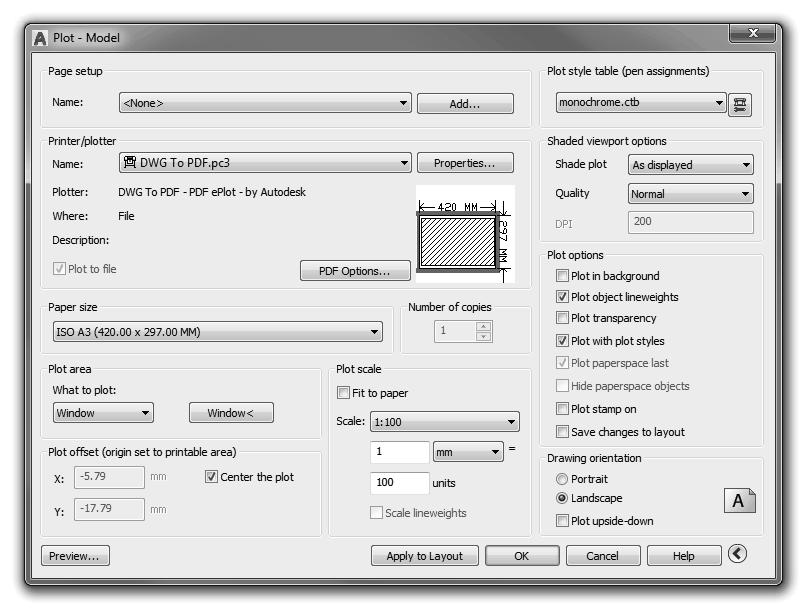The width and height of the screenshot is (808, 611).
Task: Cancel the plot dialog
Action: 603,556
